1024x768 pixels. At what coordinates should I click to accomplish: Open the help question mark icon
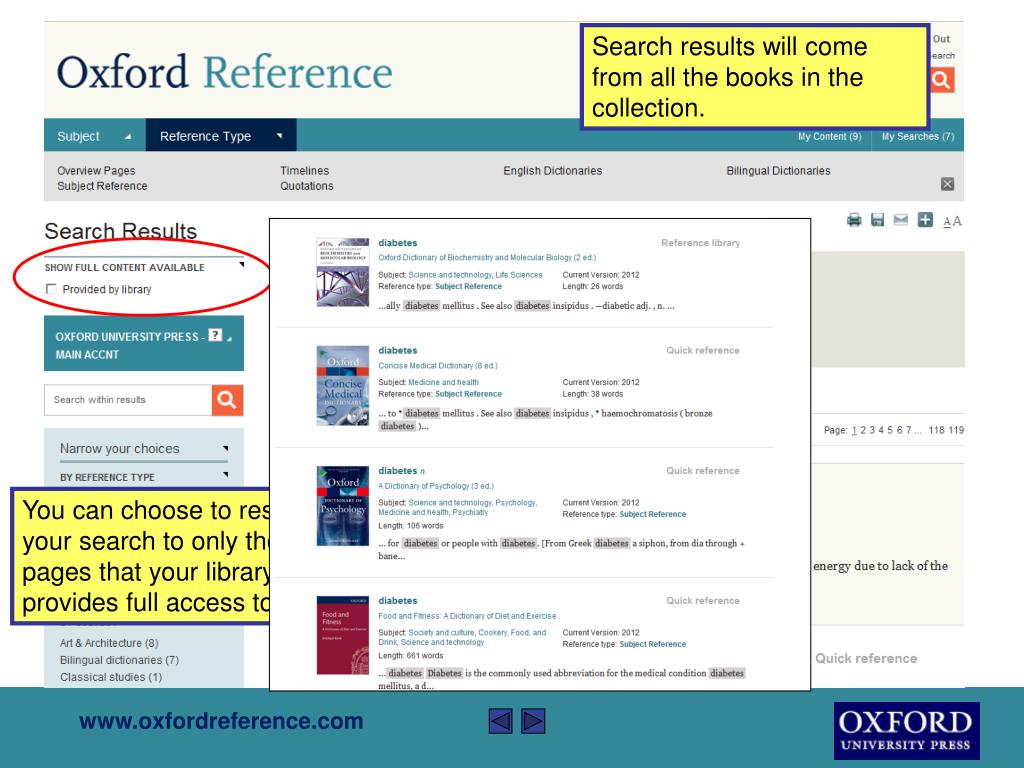pyautogui.click(x=215, y=336)
